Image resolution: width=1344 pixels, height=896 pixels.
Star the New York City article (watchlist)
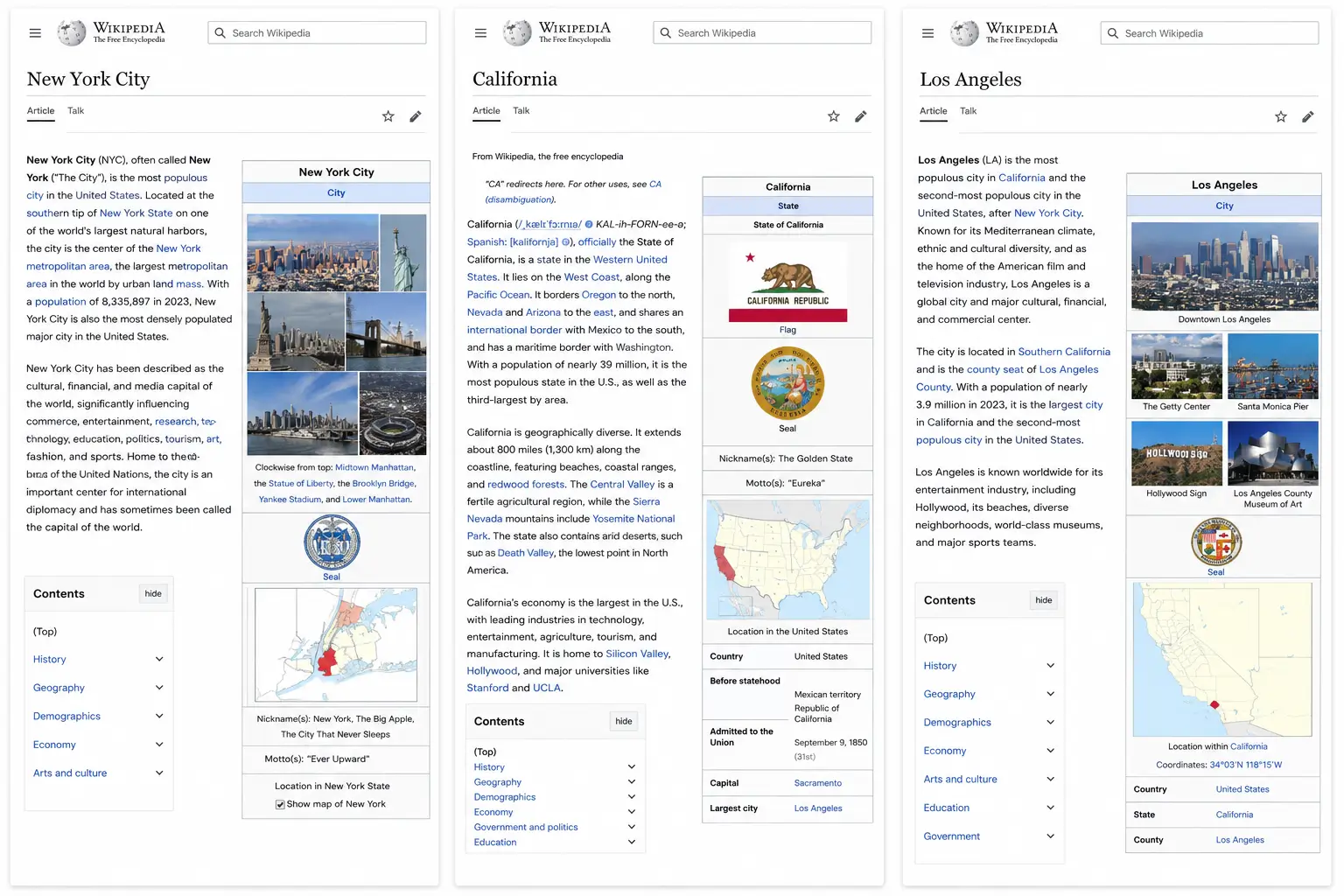pyautogui.click(x=388, y=116)
